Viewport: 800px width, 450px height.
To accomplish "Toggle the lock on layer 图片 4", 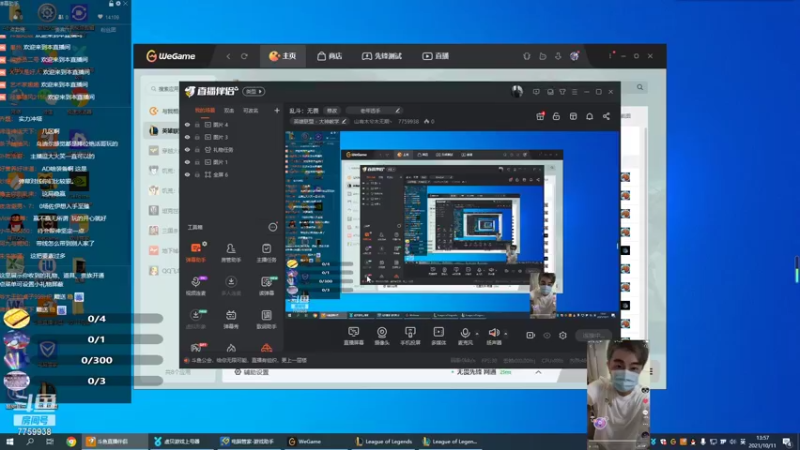I will click(x=197, y=124).
